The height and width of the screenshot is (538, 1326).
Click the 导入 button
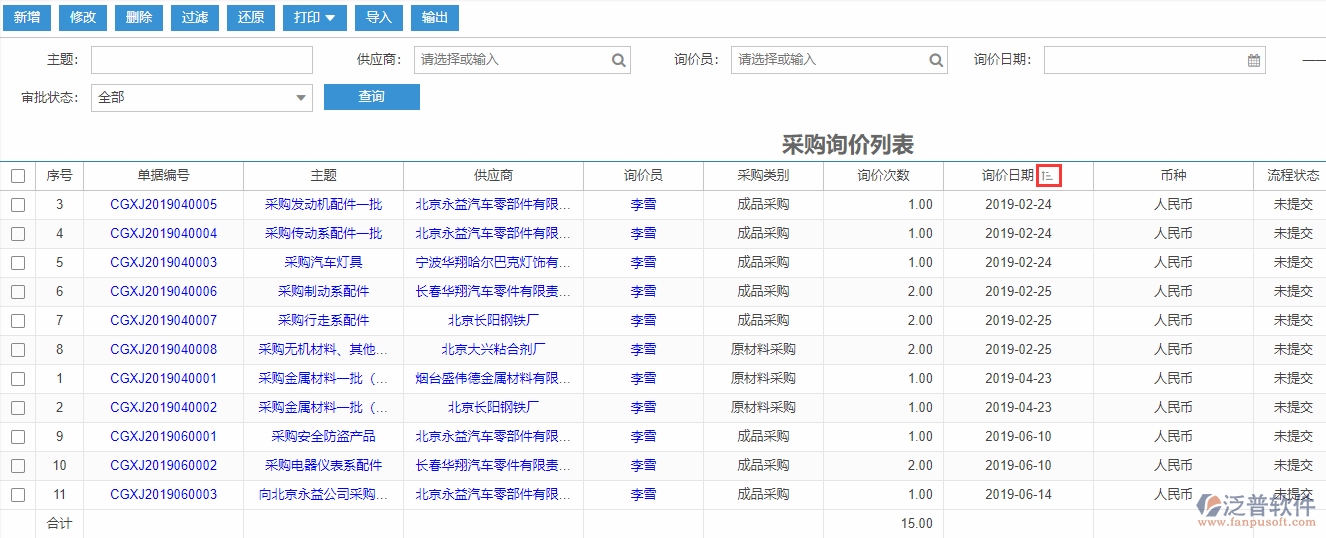379,18
